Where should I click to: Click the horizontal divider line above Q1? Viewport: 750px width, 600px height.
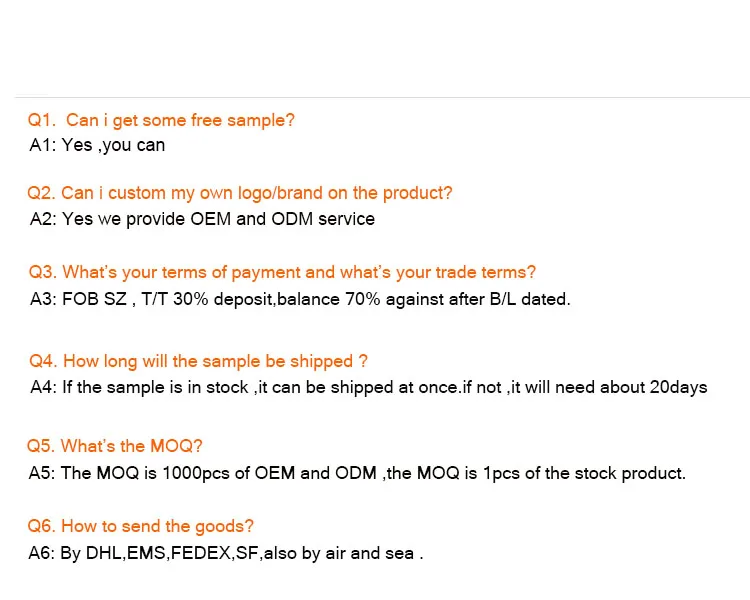pos(382,97)
